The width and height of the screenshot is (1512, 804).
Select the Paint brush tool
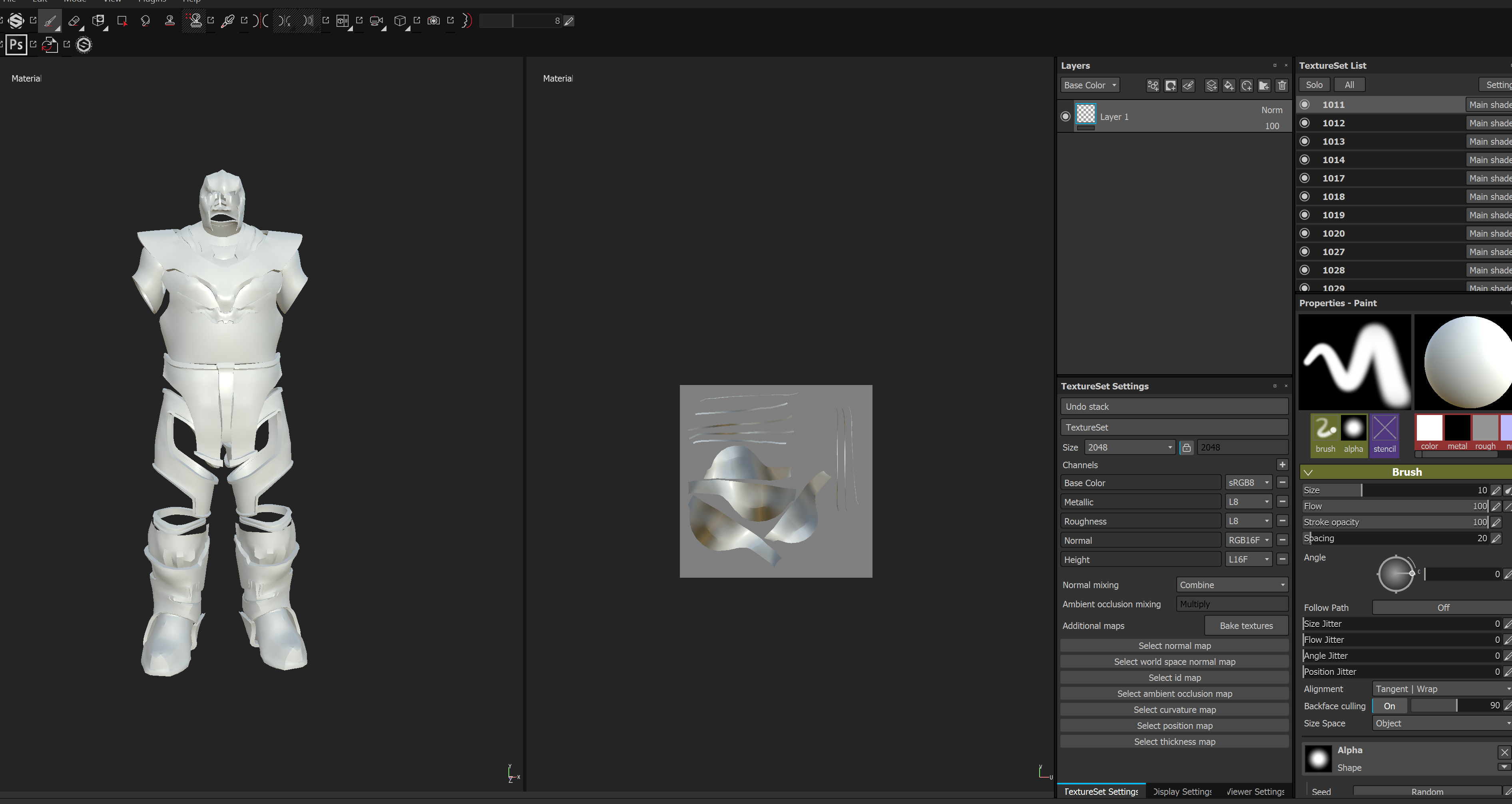tap(50, 21)
